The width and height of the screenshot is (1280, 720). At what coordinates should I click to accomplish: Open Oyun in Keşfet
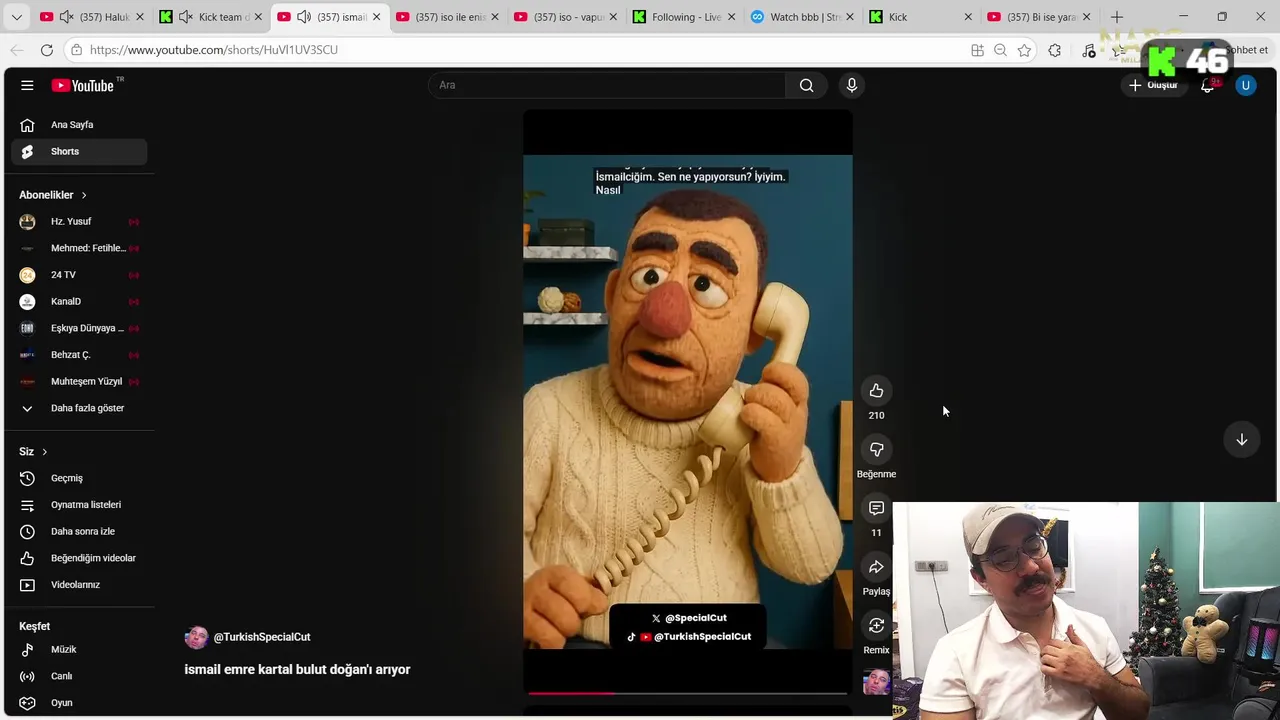(x=80, y=703)
